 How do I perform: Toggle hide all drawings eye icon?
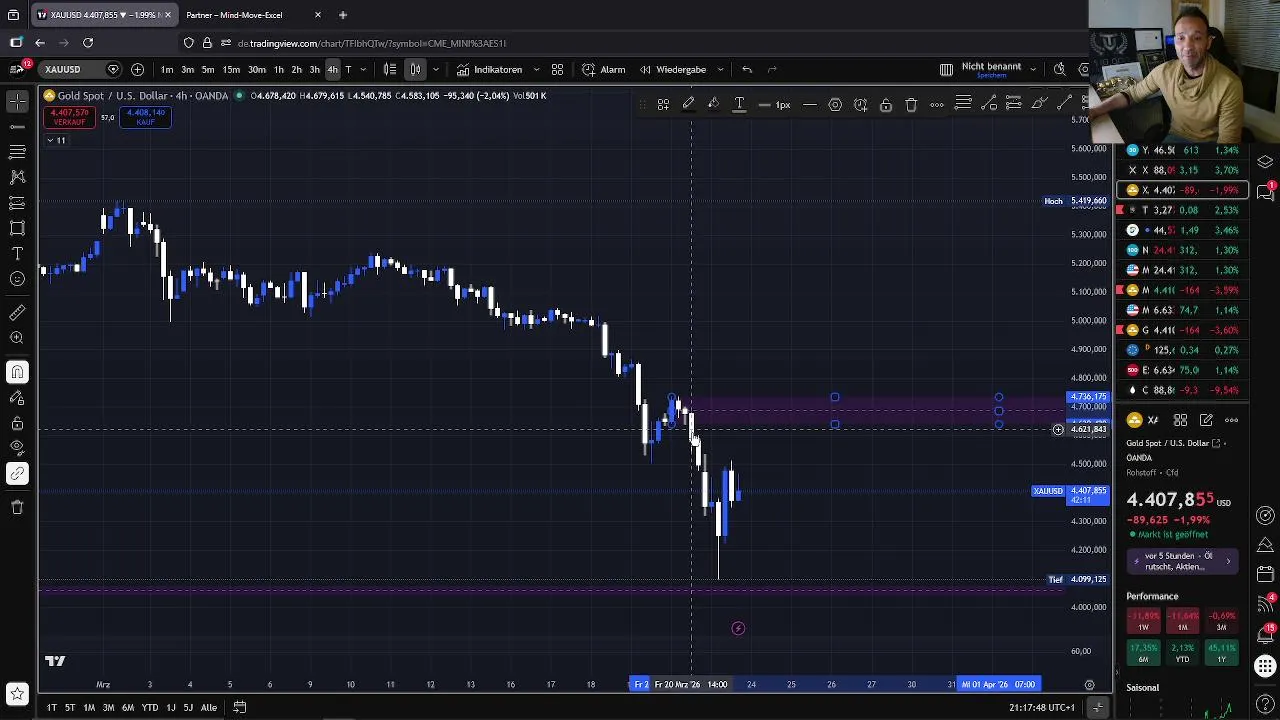tap(17, 447)
